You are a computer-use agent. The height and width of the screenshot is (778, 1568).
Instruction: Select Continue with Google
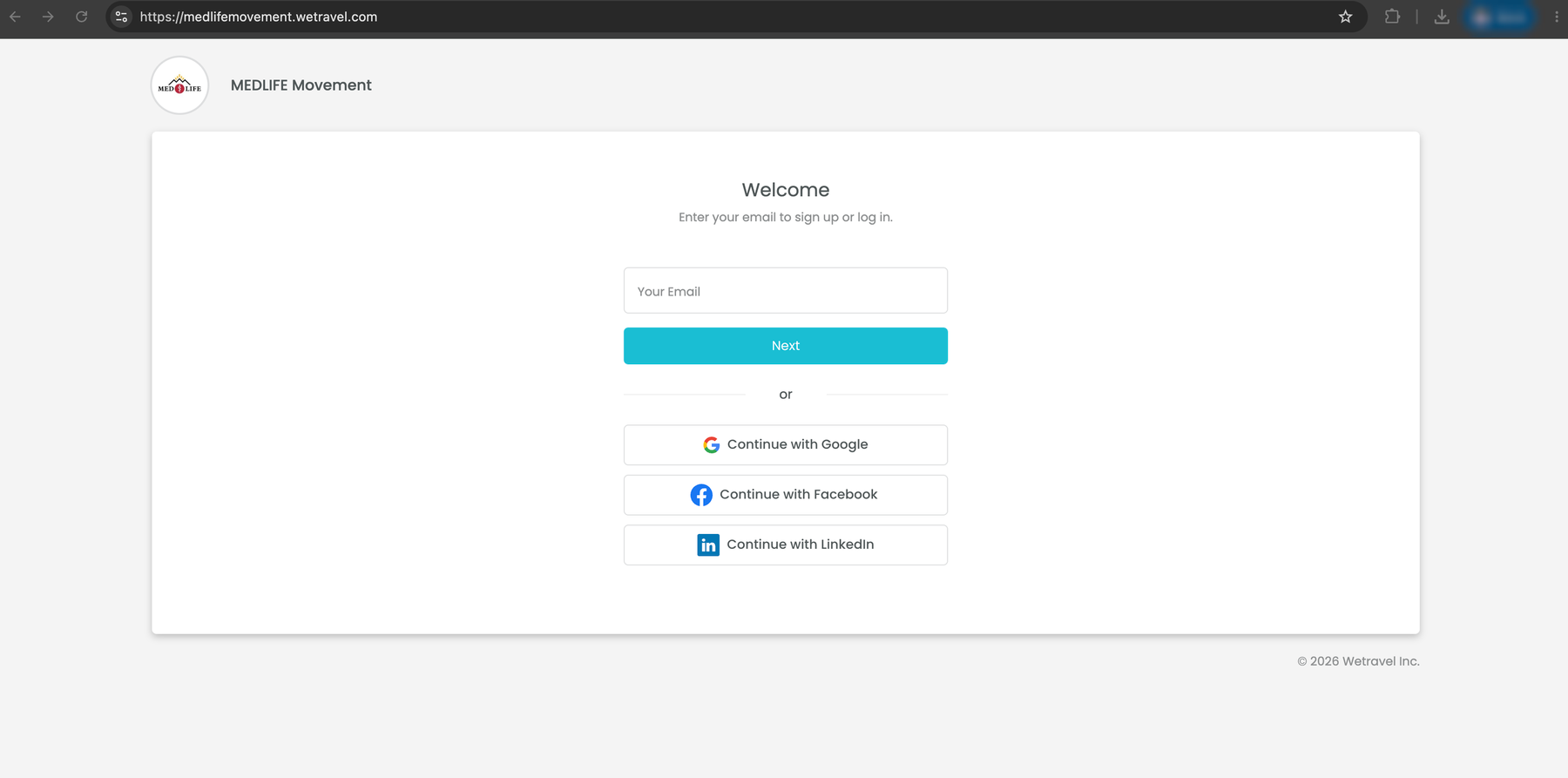(786, 445)
